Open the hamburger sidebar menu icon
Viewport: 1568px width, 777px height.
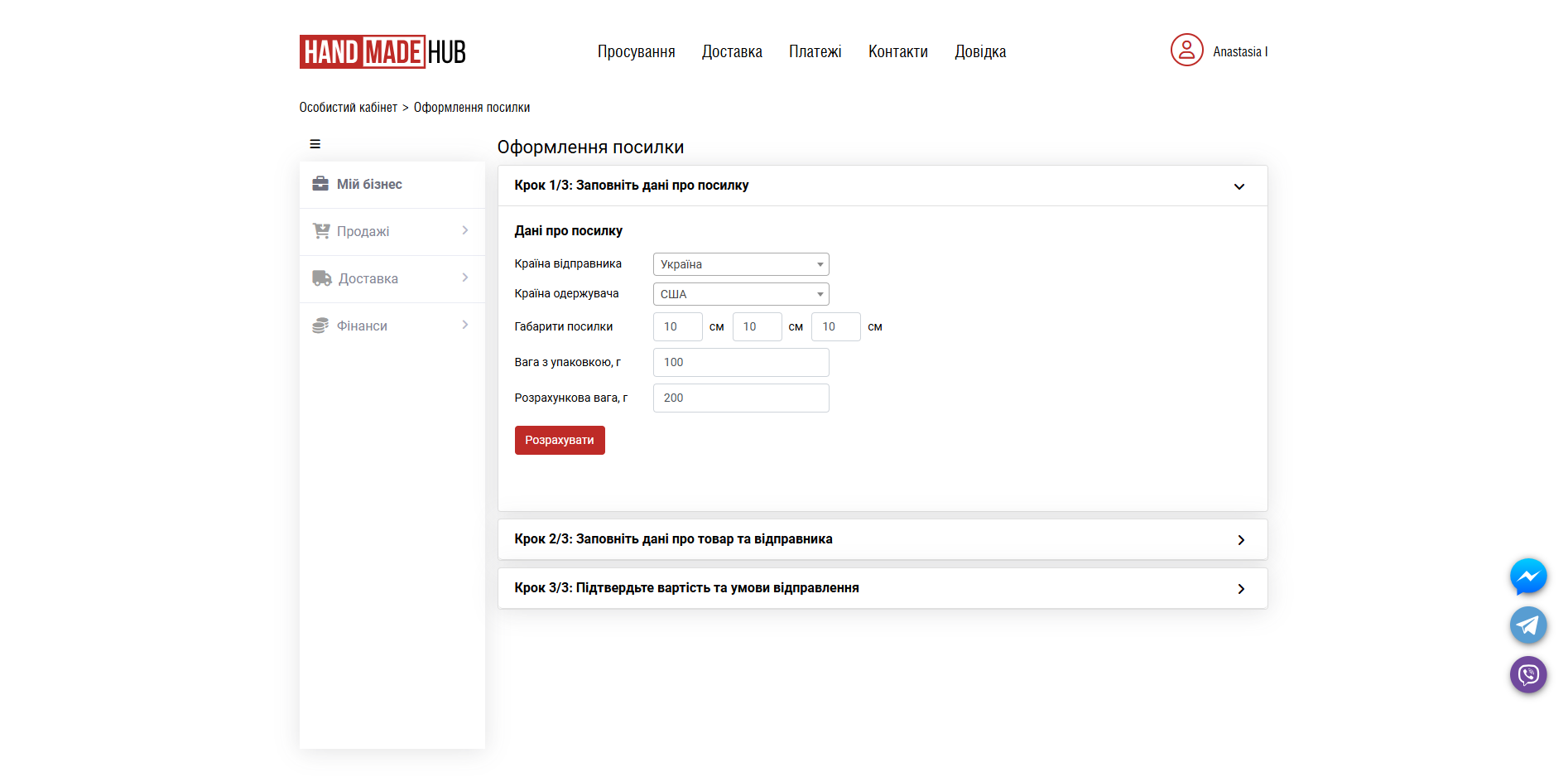click(315, 143)
